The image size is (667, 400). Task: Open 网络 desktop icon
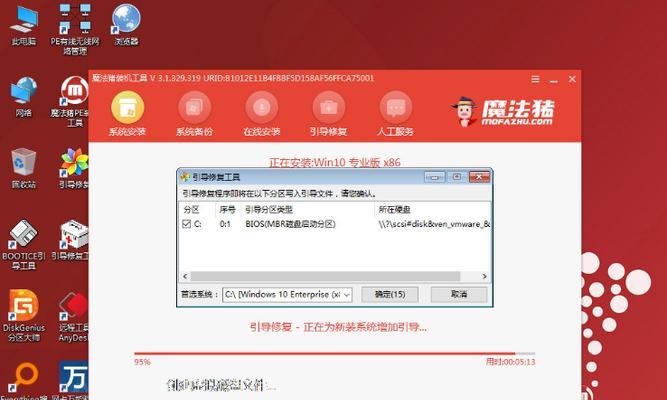click(x=23, y=97)
